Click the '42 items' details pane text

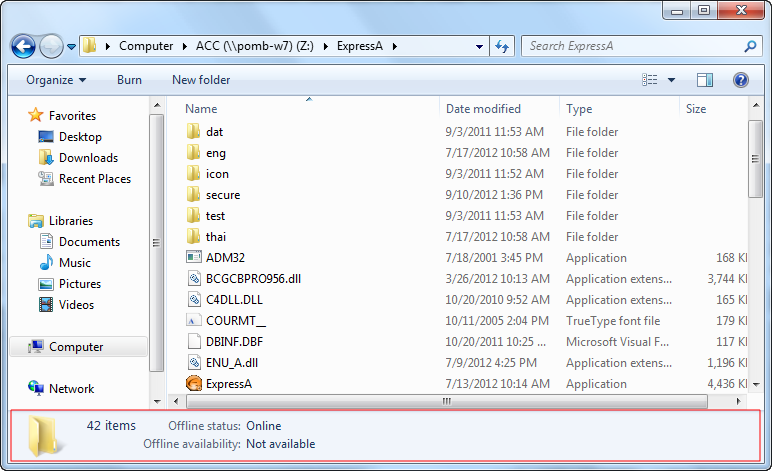pyautogui.click(x=111, y=426)
